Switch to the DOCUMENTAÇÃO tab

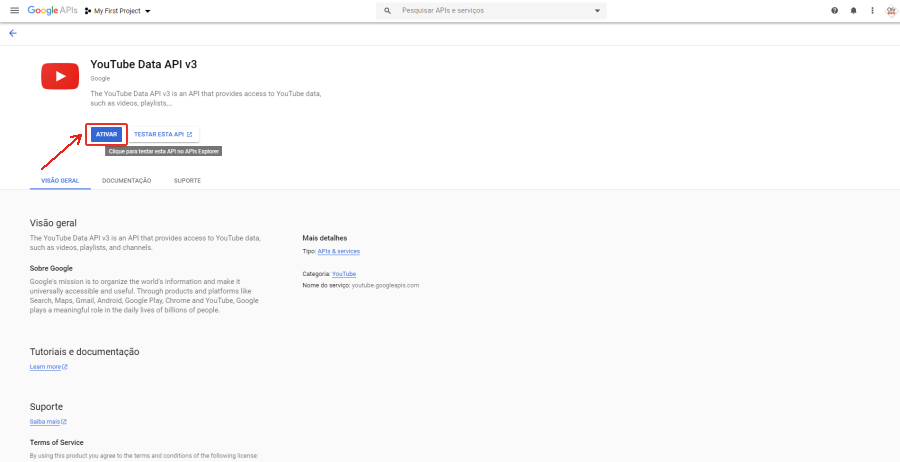click(x=127, y=180)
